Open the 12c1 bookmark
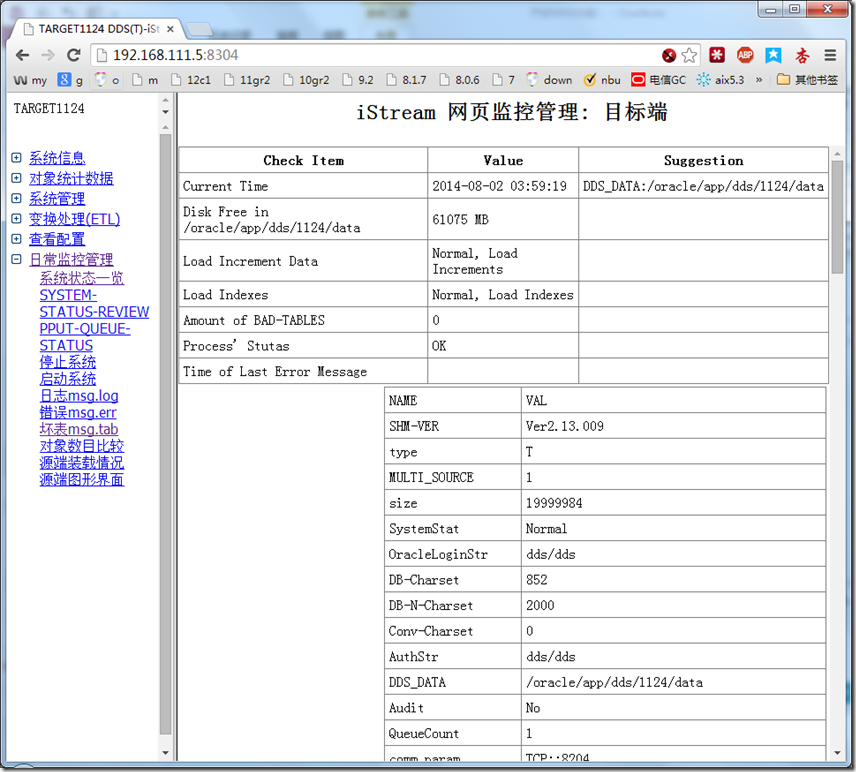This screenshot has width=856, height=772. click(x=191, y=80)
